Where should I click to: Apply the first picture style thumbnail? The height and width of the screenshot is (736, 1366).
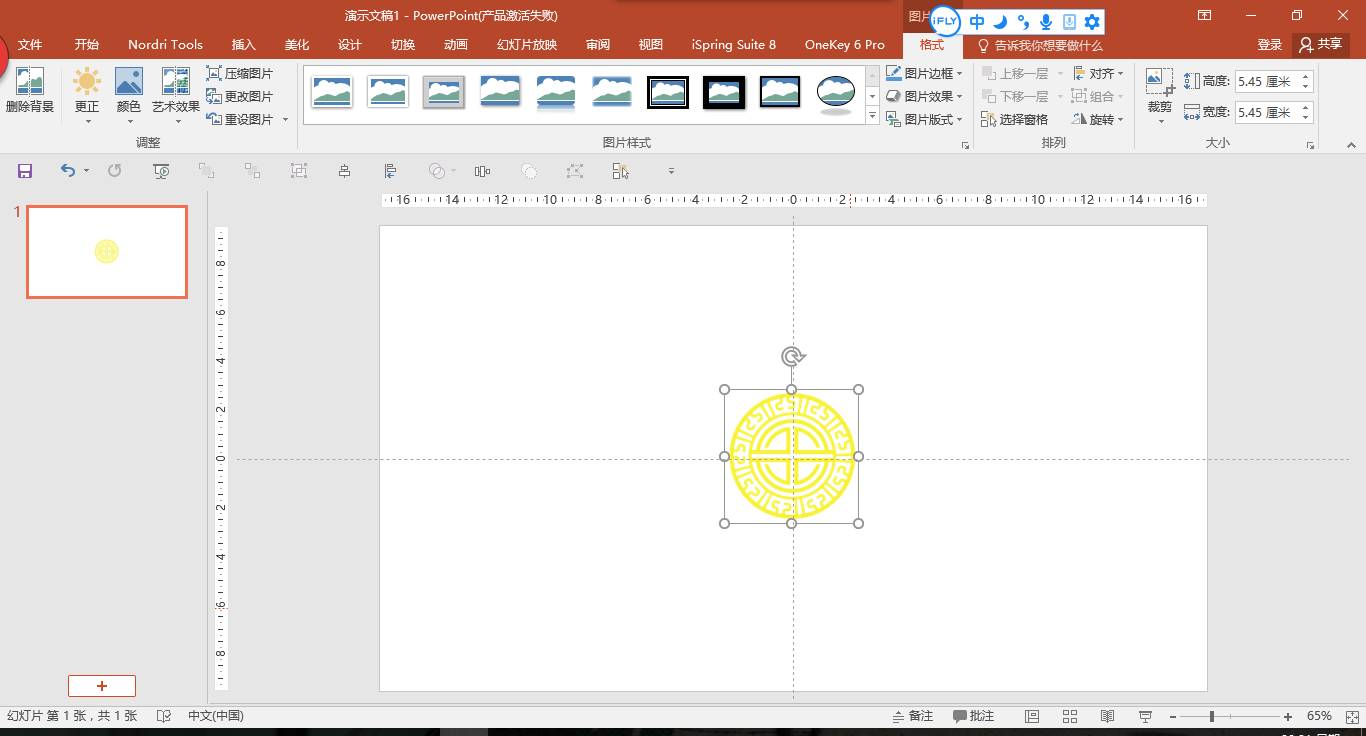[x=331, y=91]
